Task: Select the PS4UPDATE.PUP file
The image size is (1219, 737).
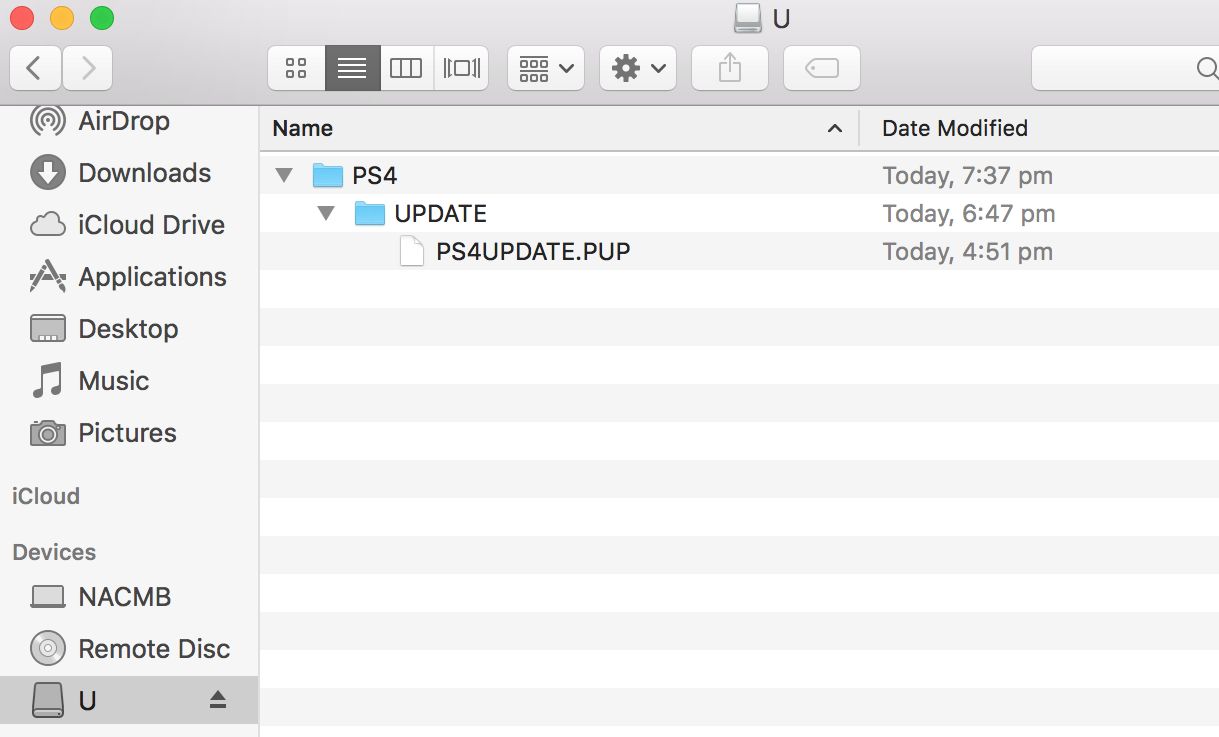Action: coord(532,252)
